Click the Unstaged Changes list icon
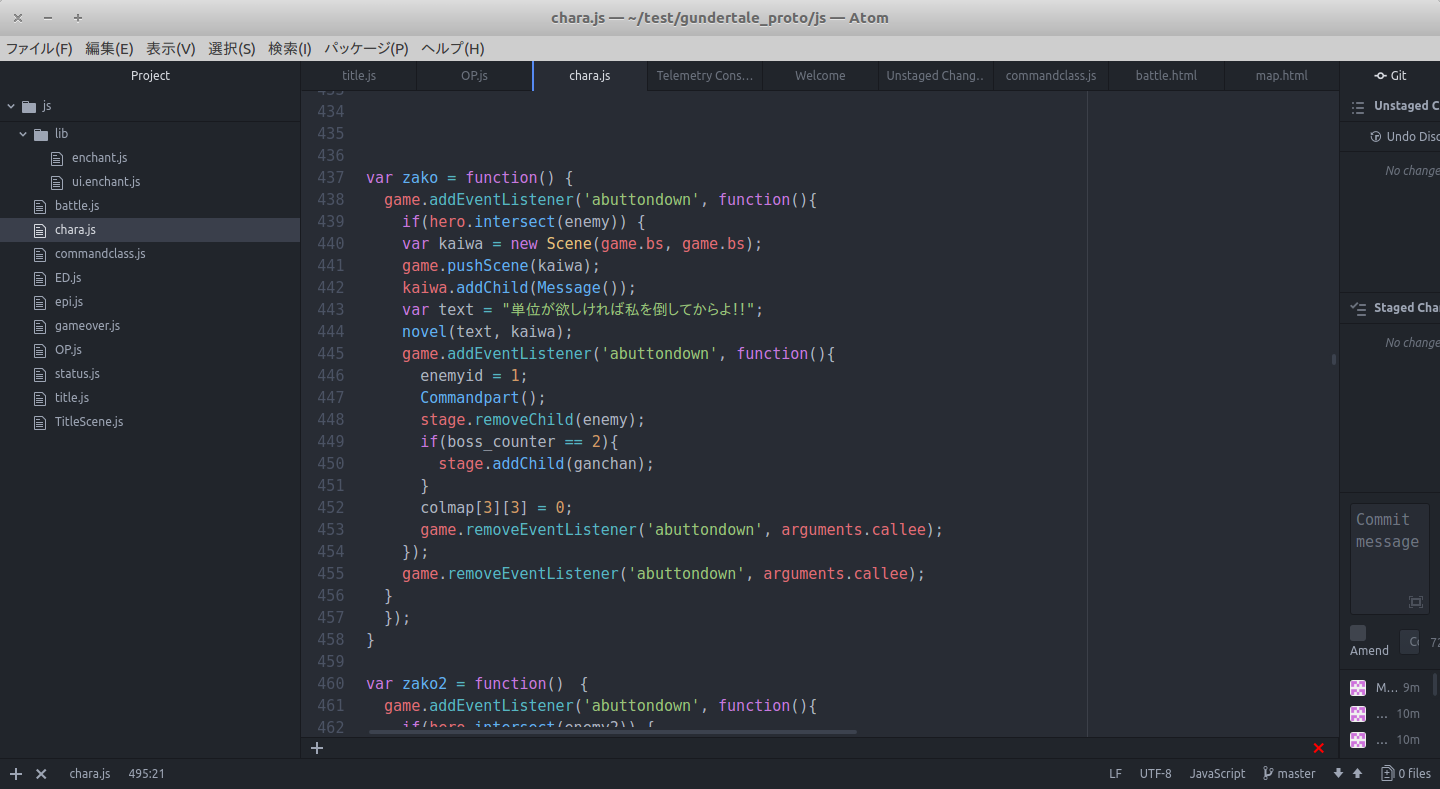 click(x=1358, y=106)
